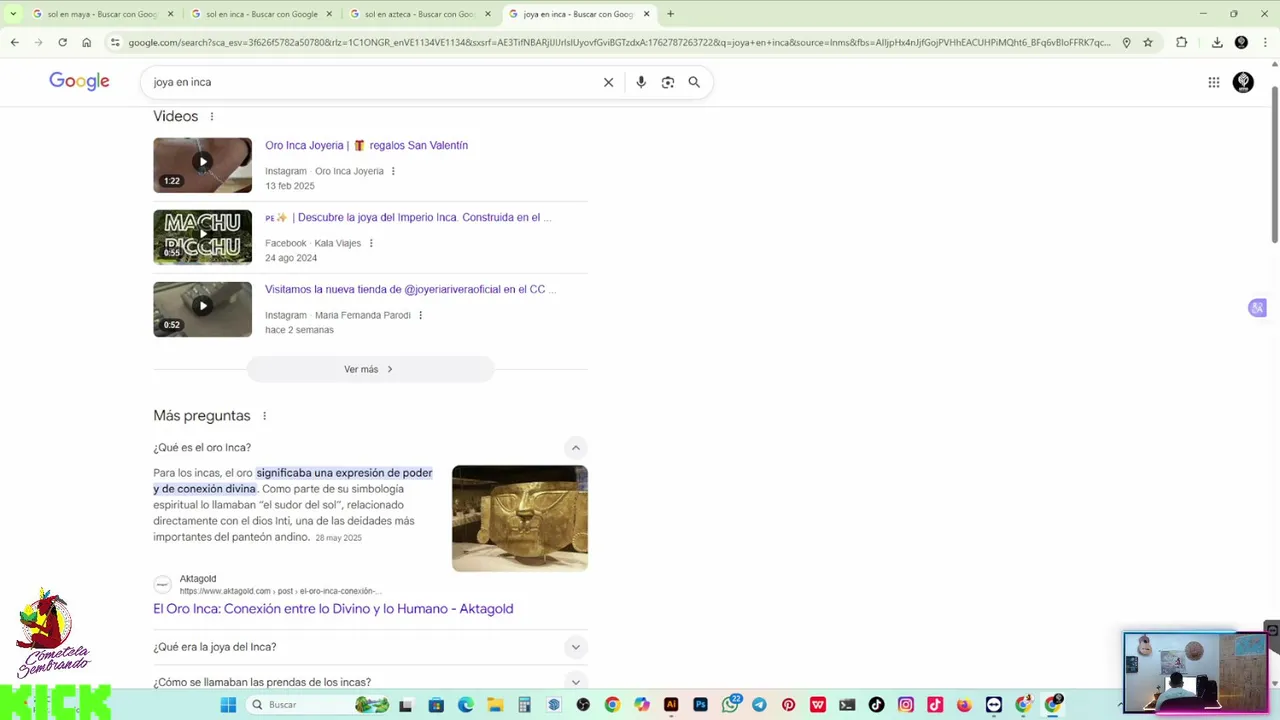The width and height of the screenshot is (1280, 720).
Task: Go back to the previous page
Action: point(14,42)
